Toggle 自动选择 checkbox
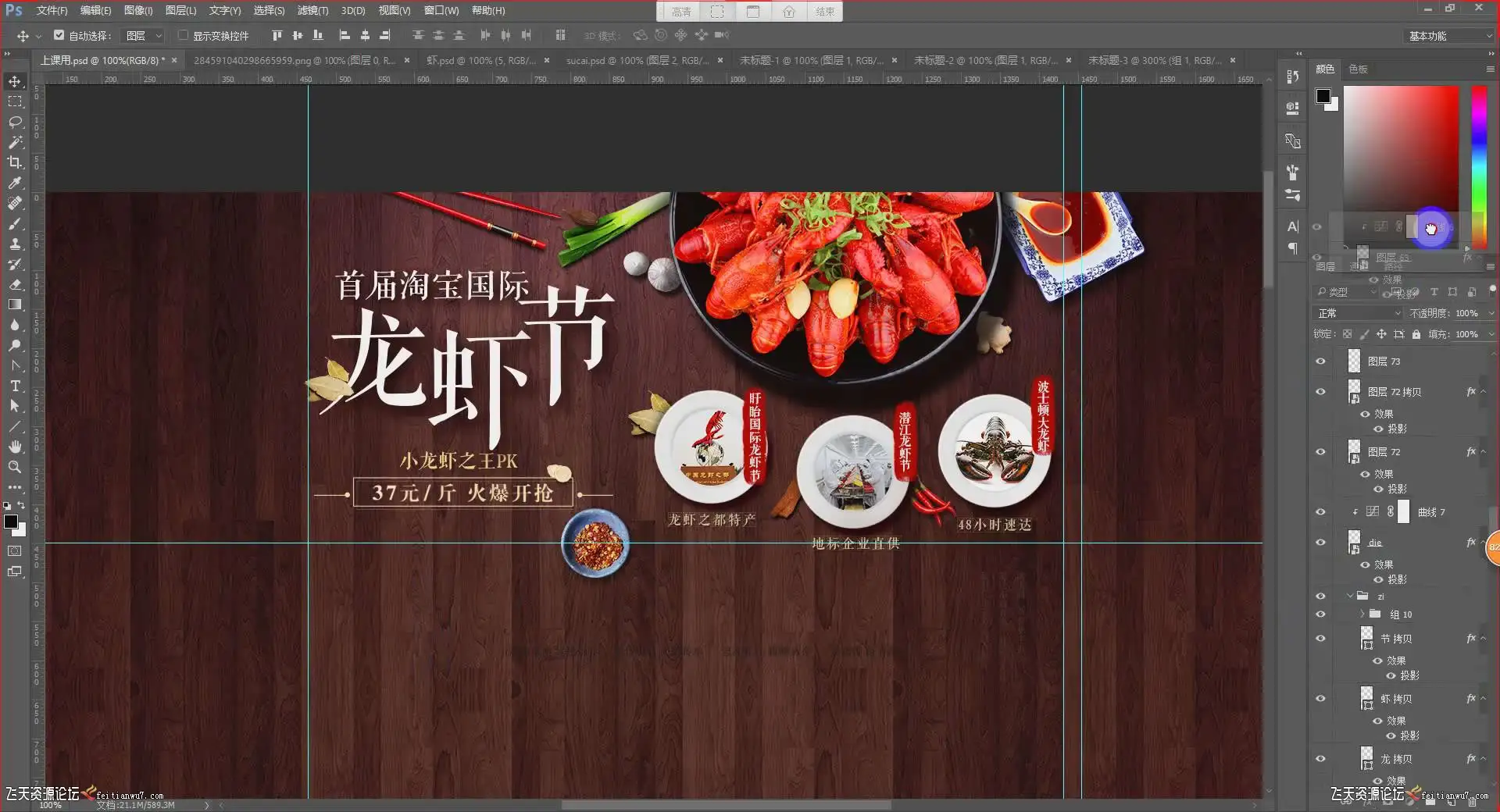1500x812 pixels. click(x=59, y=35)
